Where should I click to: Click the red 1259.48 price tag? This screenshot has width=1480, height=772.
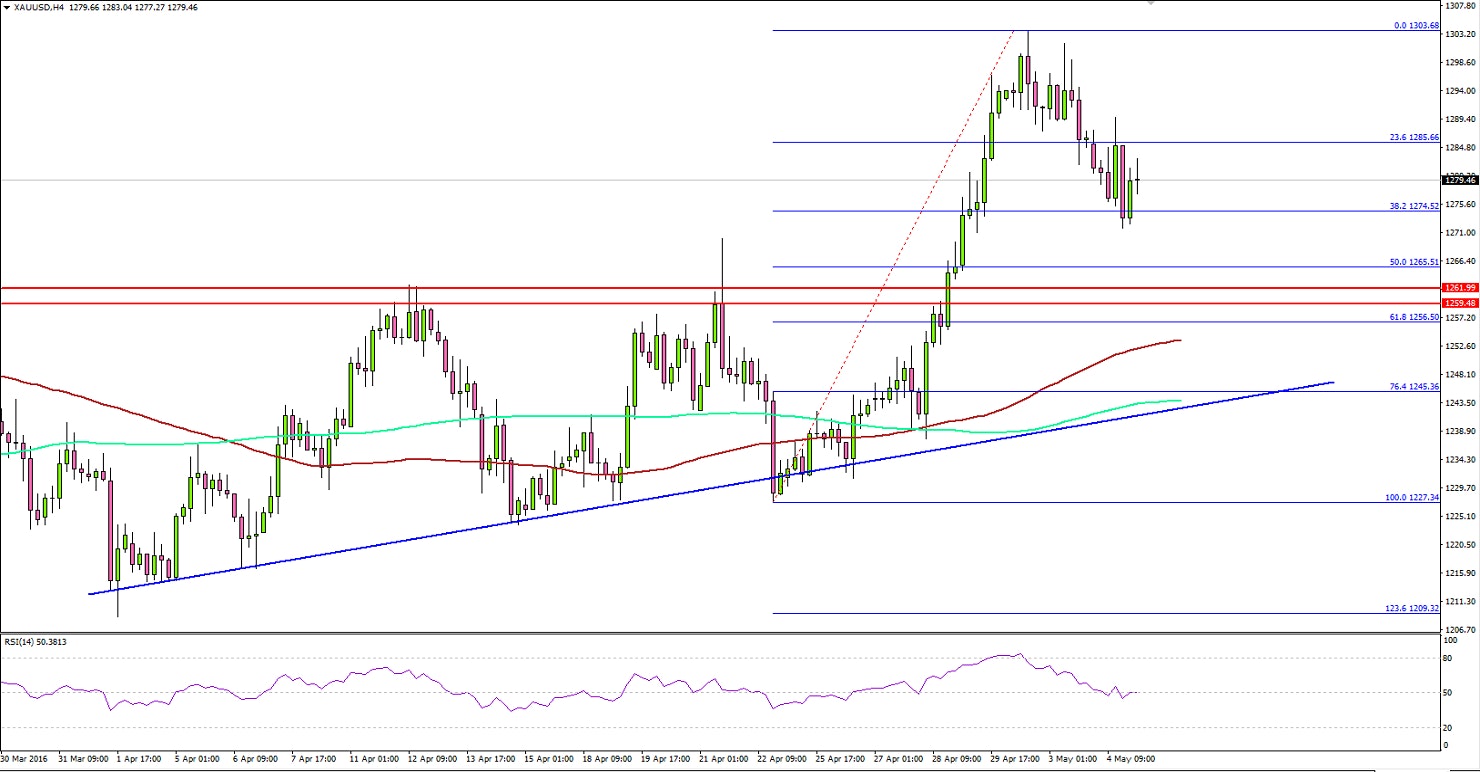coord(1459,302)
